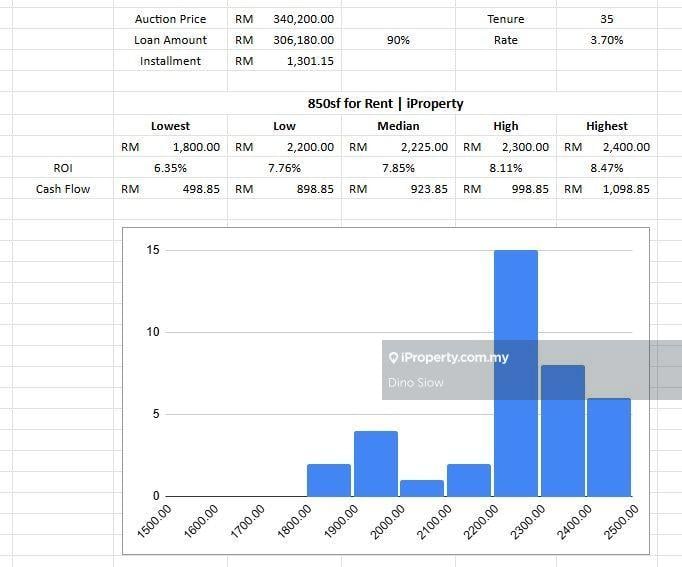Select the Auction Price value cell 340,200.00
Screen dimensions: 682x567
(x=303, y=19)
